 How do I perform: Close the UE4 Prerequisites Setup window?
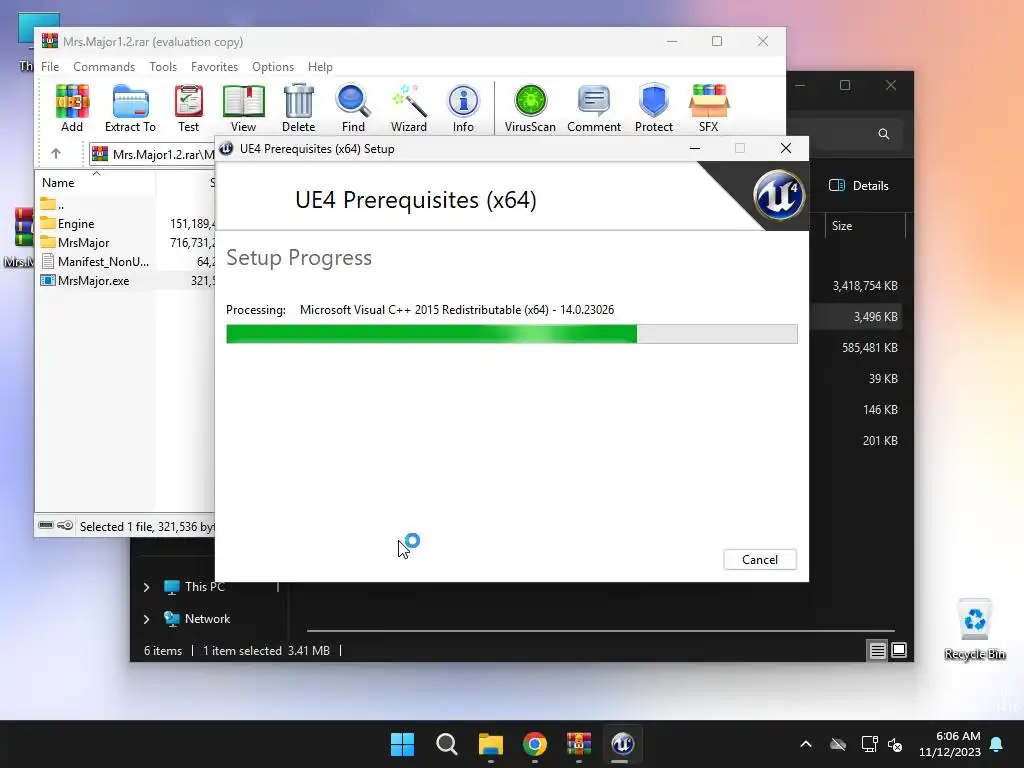786,148
